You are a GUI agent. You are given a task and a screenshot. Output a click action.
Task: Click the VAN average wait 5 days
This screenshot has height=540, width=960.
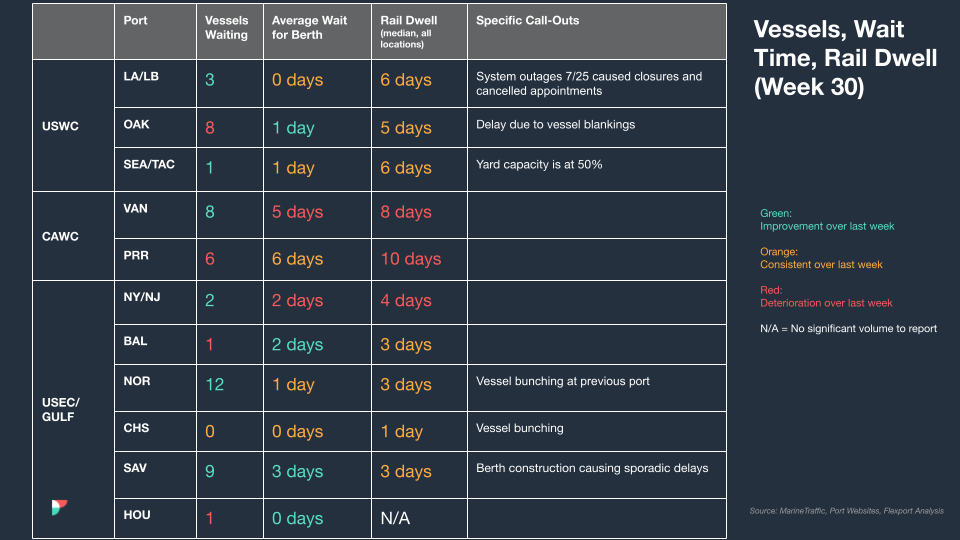298,212
